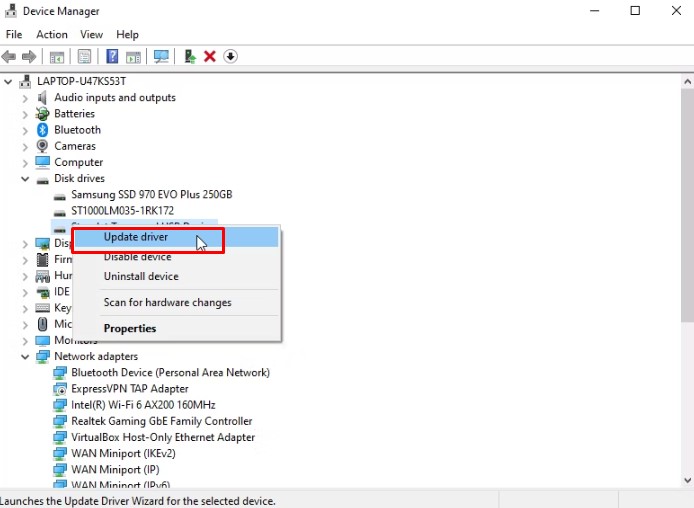This screenshot has height=508, width=694.
Task: Click the scrollbar down arrow
Action: [687, 481]
